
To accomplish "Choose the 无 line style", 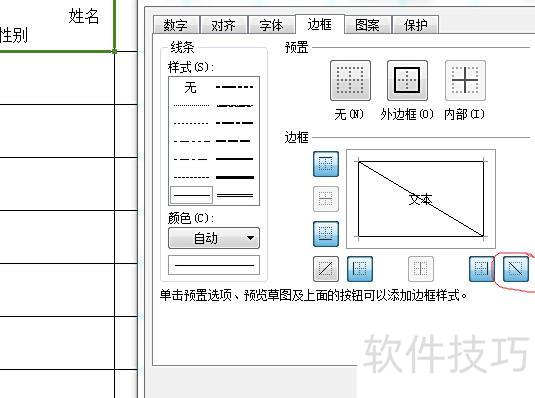I will 191,87.
